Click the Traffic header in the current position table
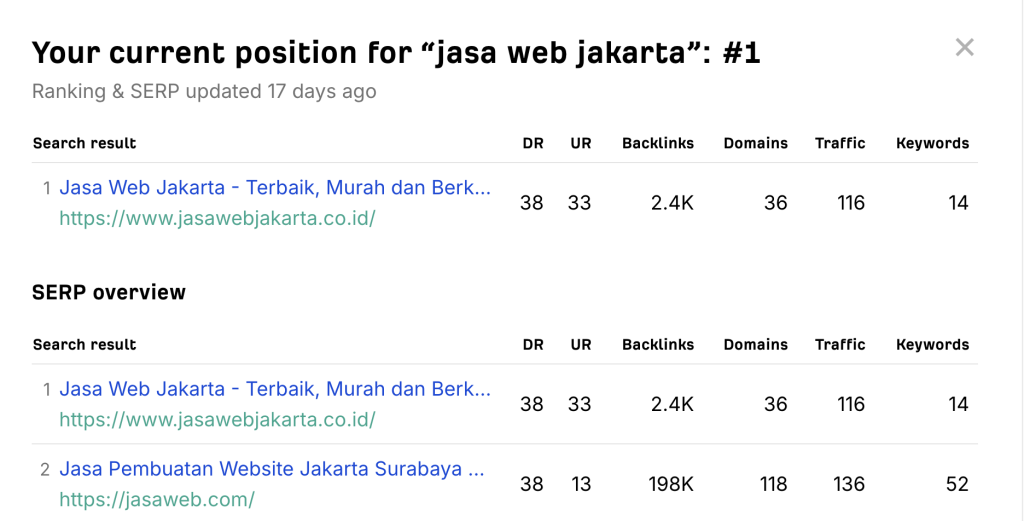Image resolution: width=1024 pixels, height=521 pixels. [x=840, y=144]
